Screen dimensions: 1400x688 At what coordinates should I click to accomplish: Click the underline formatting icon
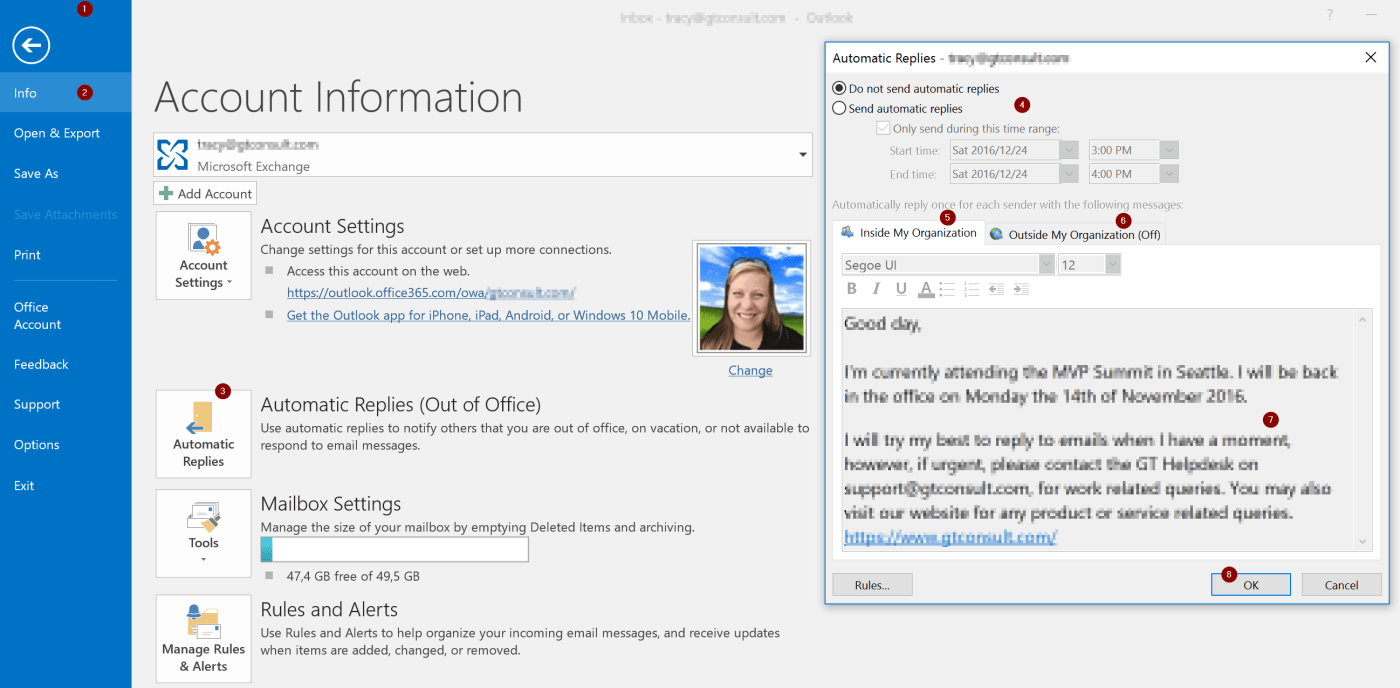pos(901,289)
